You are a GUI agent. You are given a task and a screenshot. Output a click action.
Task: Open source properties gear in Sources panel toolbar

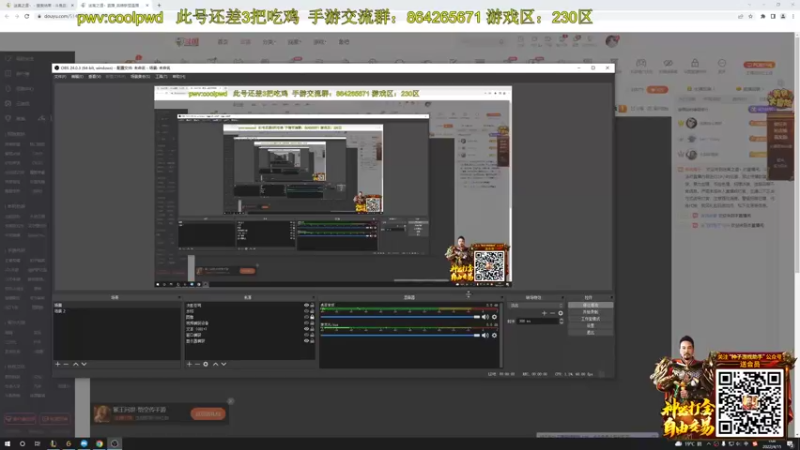point(206,364)
